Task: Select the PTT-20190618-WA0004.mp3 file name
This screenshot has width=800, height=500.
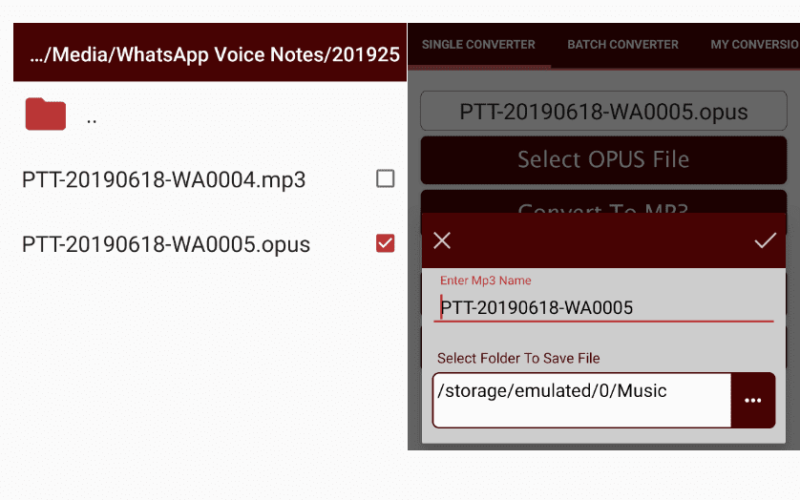Action: pos(164,180)
